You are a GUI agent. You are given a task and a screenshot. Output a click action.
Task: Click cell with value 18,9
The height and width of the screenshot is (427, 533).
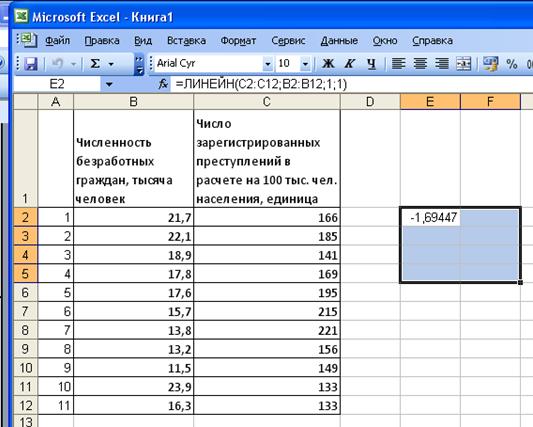click(133, 255)
